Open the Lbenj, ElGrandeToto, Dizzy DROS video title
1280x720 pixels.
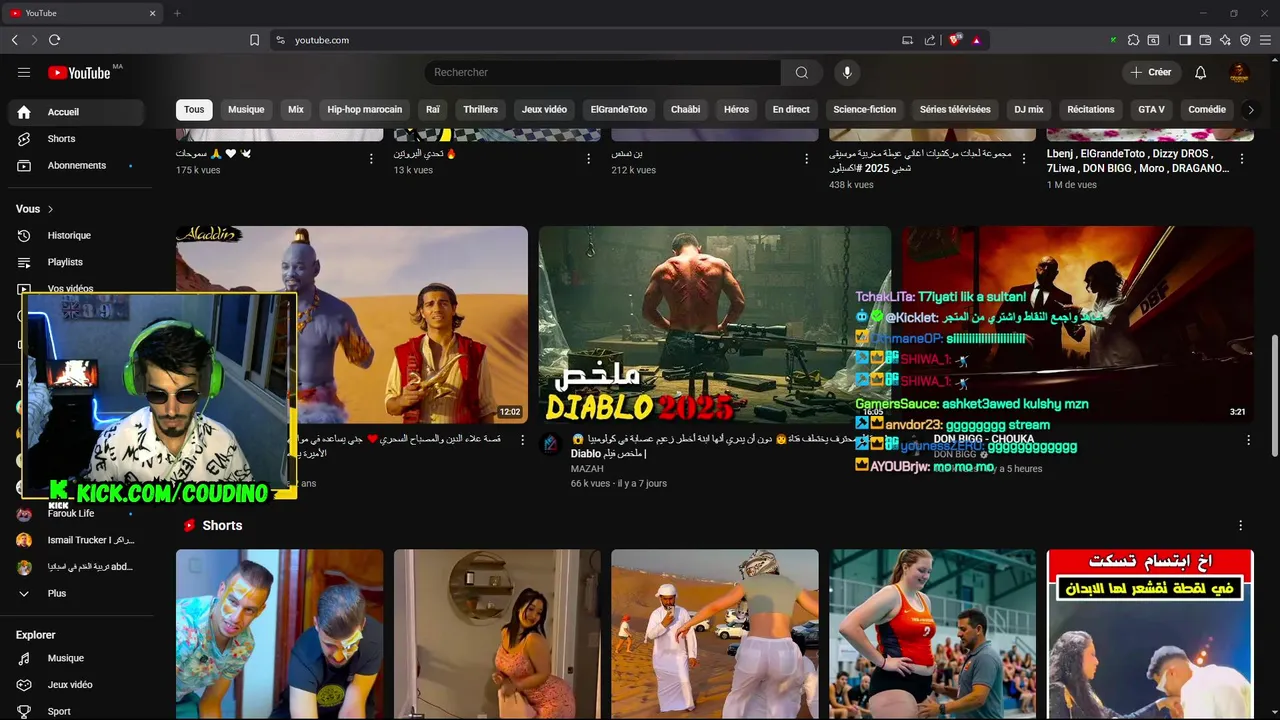tap(1138, 161)
